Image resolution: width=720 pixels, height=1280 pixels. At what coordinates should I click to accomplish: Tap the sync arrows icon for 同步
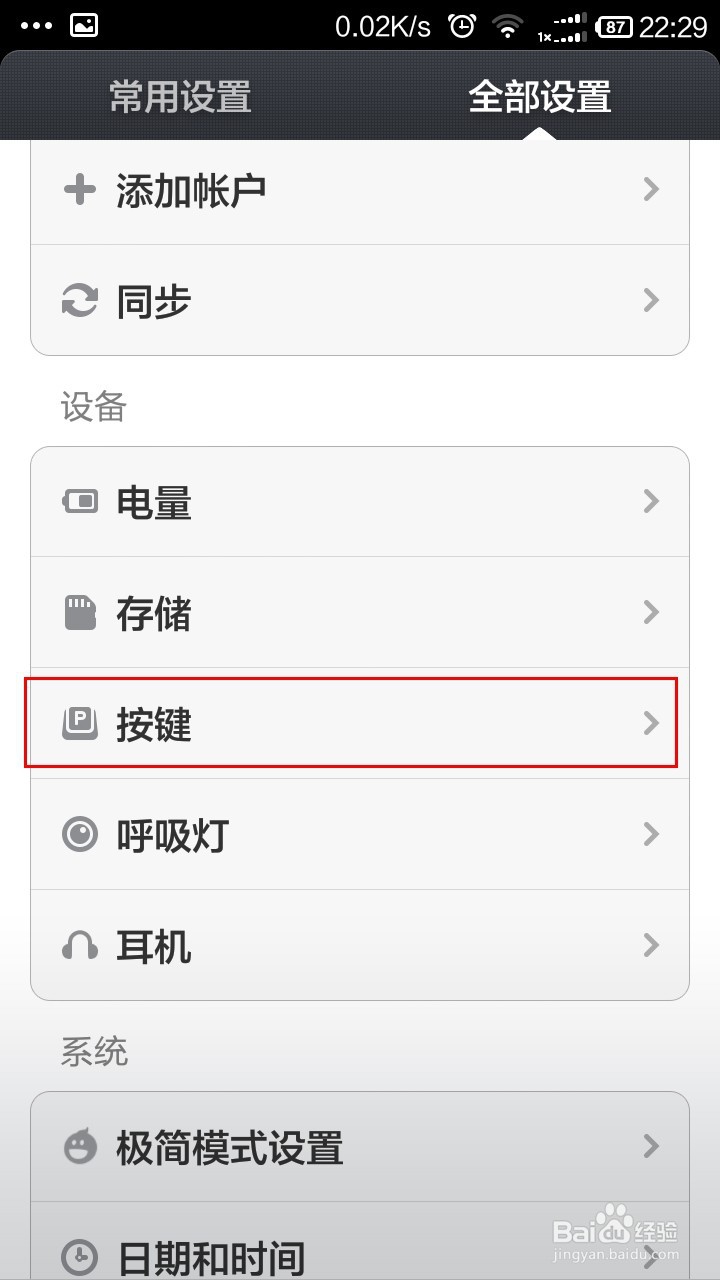tap(79, 300)
